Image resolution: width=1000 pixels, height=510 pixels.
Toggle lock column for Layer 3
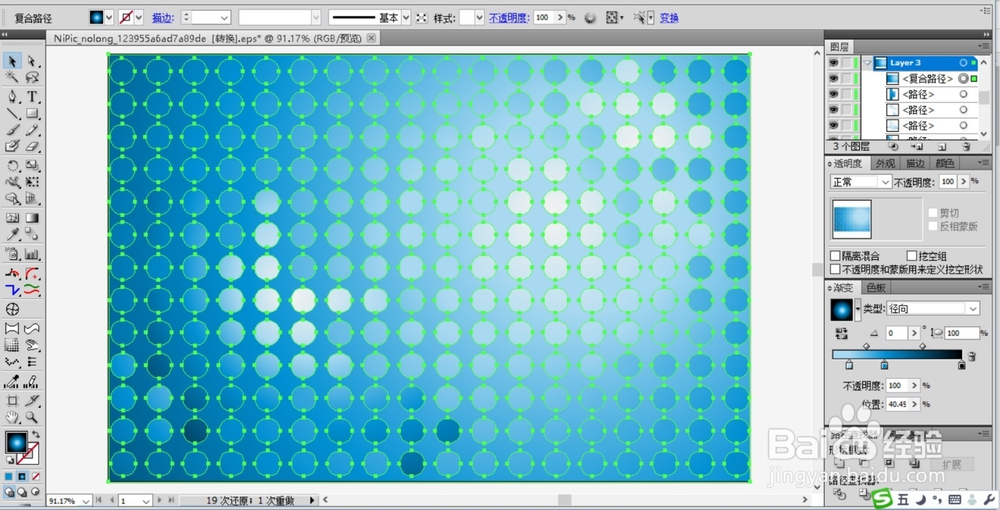pyautogui.click(x=847, y=62)
